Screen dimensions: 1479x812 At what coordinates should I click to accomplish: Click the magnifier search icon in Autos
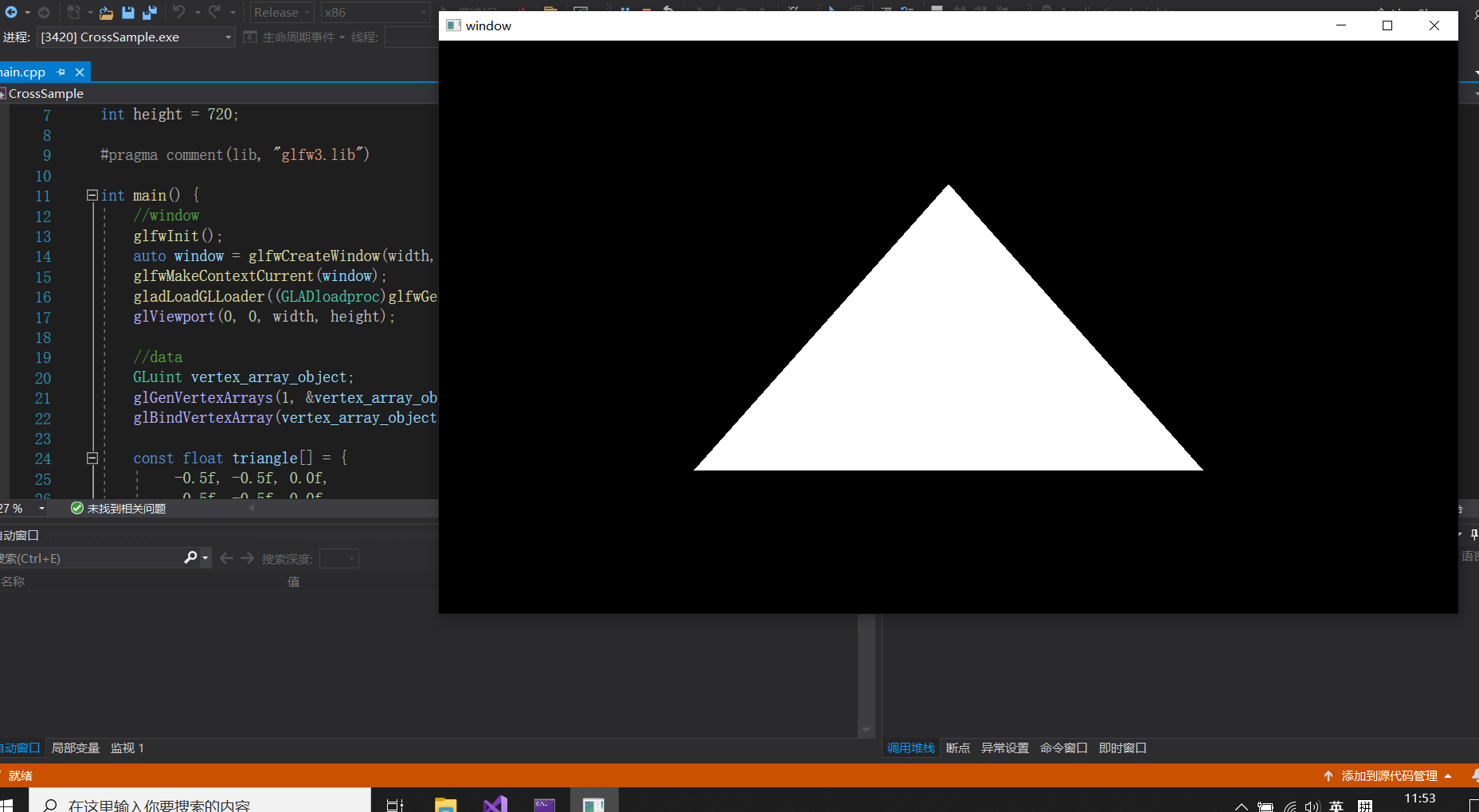point(190,558)
